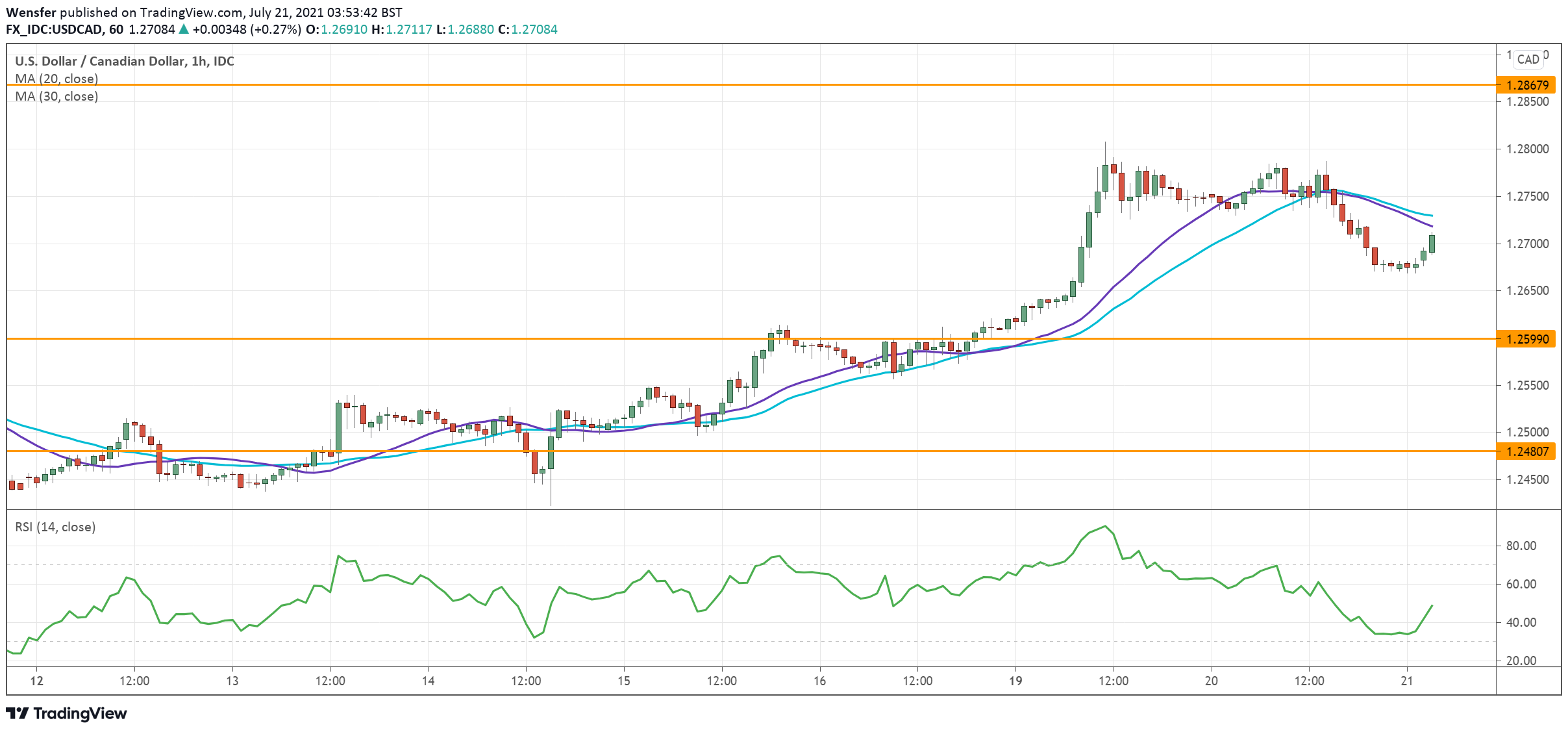Expand the U.S. Dollar / Canadian Dollar legend
This screenshot has height=732, width=1568.
(x=123, y=61)
